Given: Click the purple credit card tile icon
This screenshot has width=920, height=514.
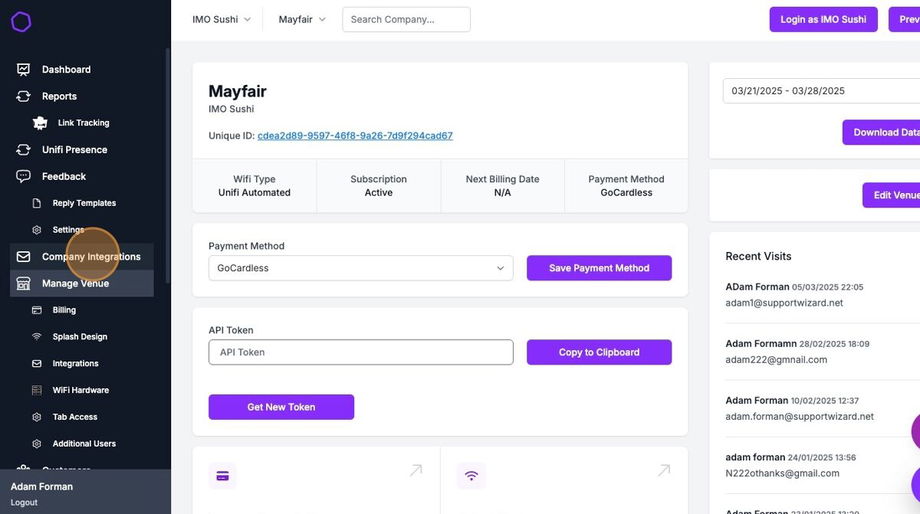Looking at the screenshot, I should point(222,475).
